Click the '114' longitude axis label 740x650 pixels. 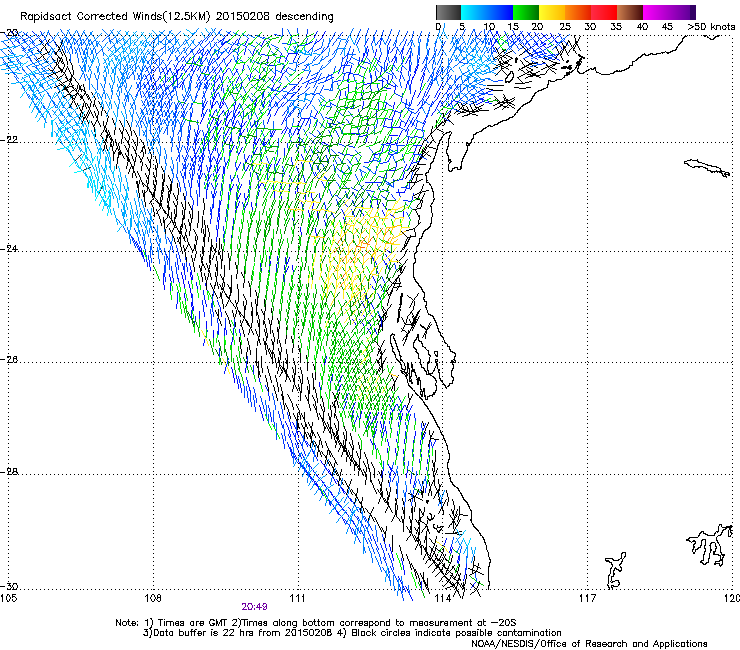click(442, 599)
